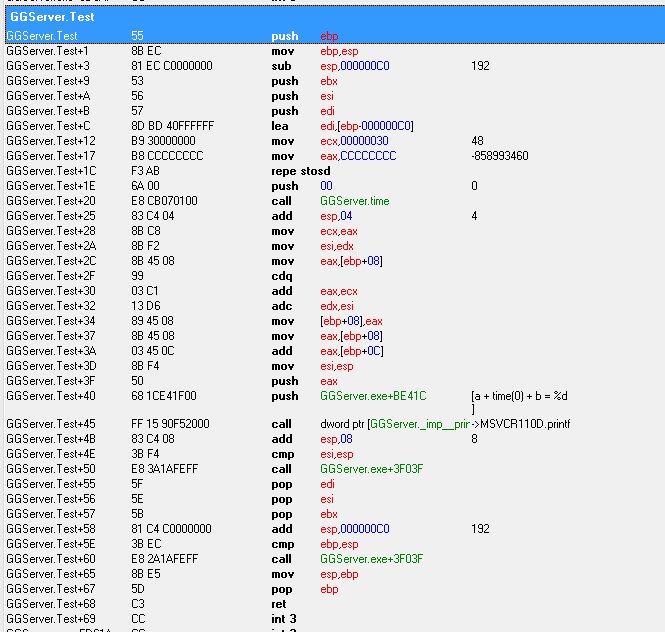Viewport: 665px width, 632px height.
Task: Follow call GGServer.exe+3F03F at Test+50
Action: click(x=372, y=469)
